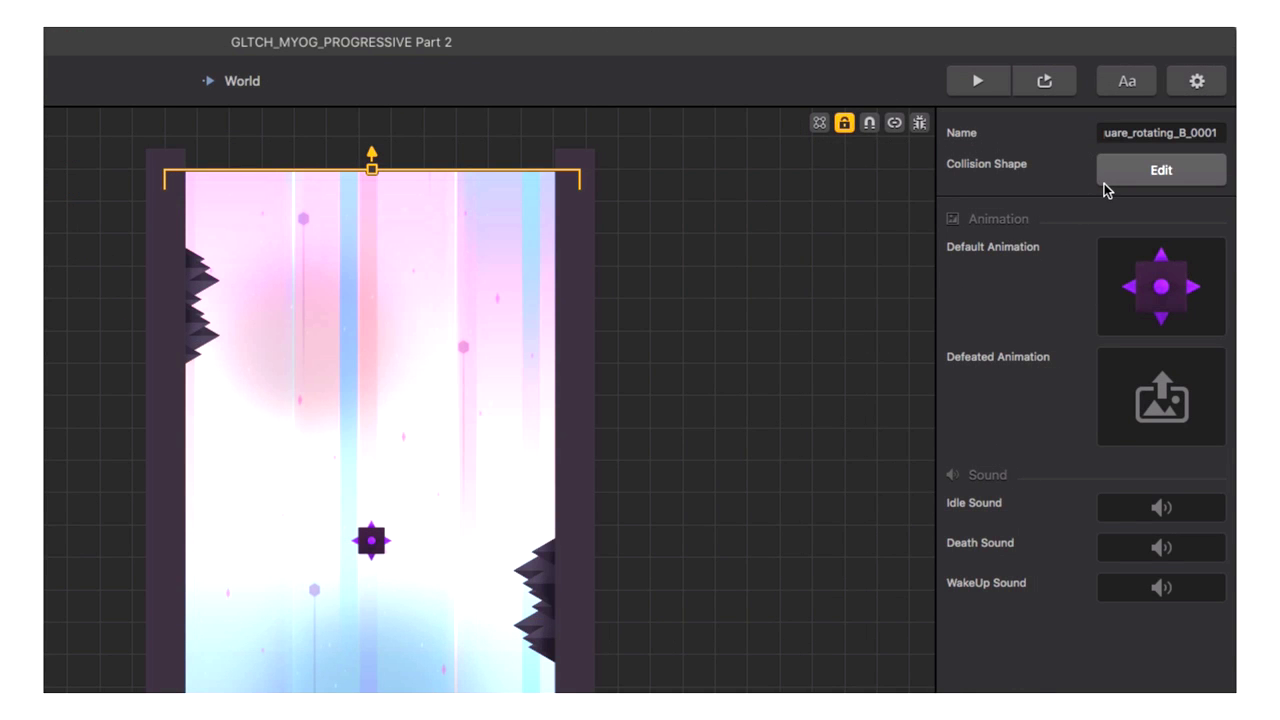Toggle the yellow lock button

coord(845,123)
